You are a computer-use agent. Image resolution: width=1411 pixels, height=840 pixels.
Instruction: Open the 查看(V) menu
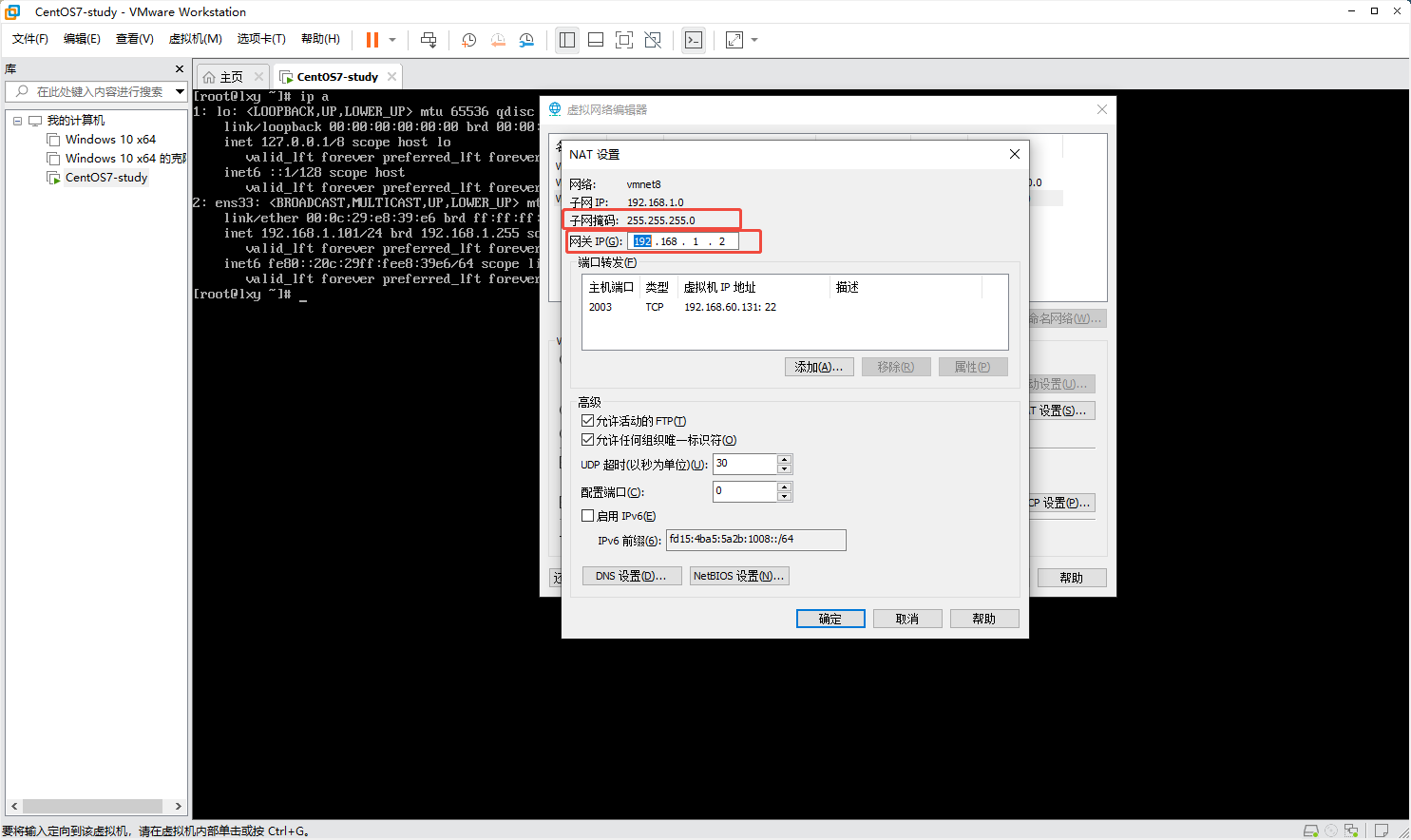pyautogui.click(x=135, y=39)
